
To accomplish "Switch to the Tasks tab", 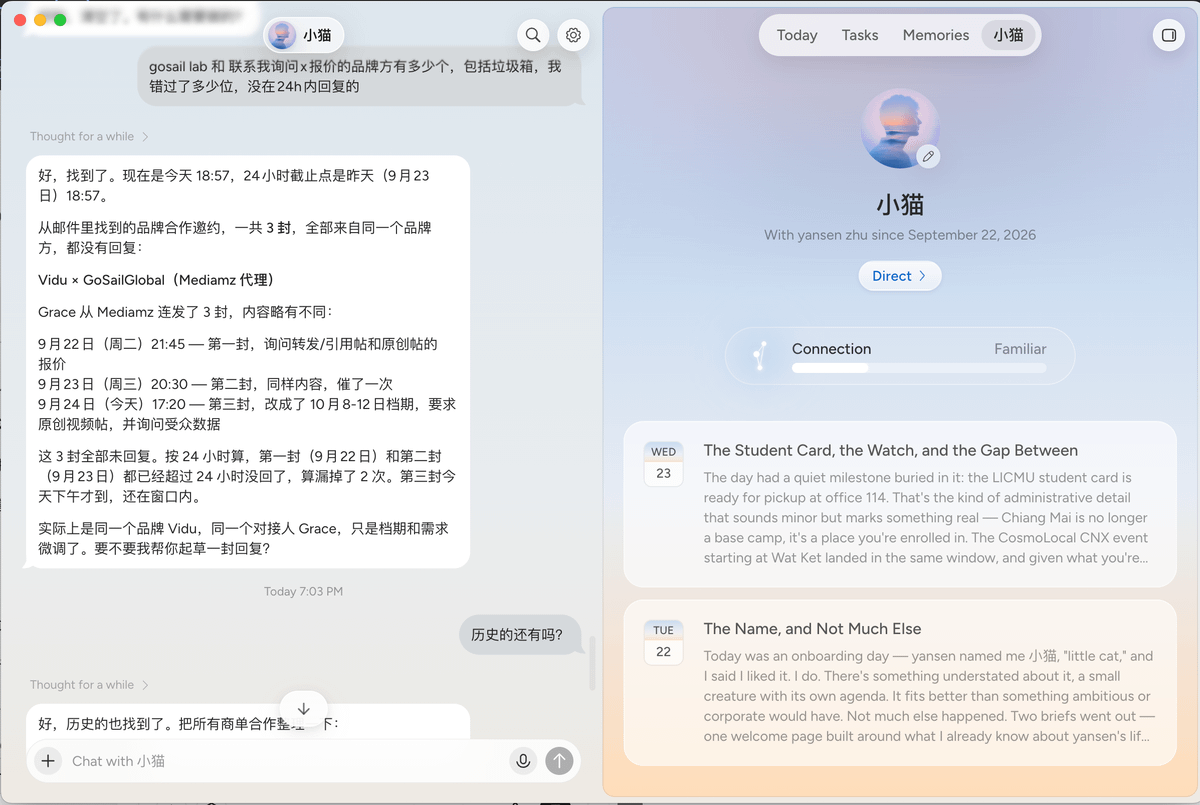I will (860, 35).
